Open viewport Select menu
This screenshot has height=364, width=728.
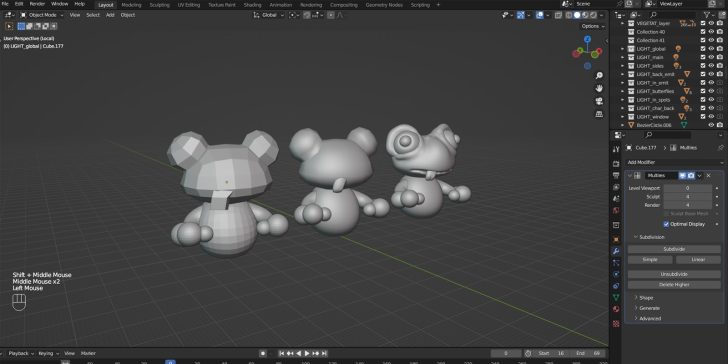(93, 15)
